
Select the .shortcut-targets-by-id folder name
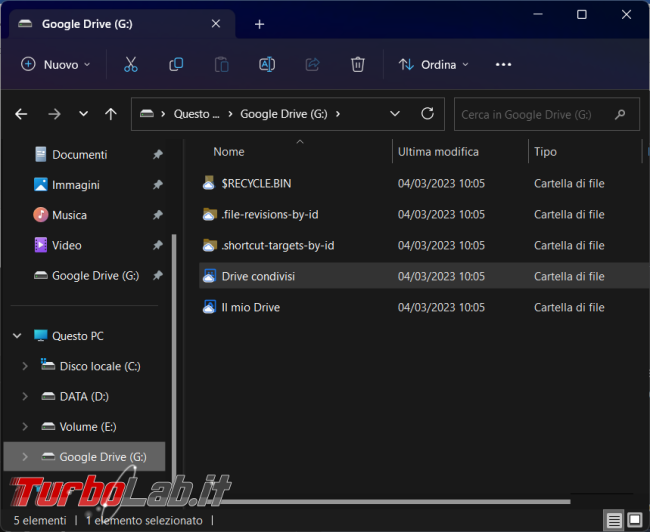pos(278,245)
